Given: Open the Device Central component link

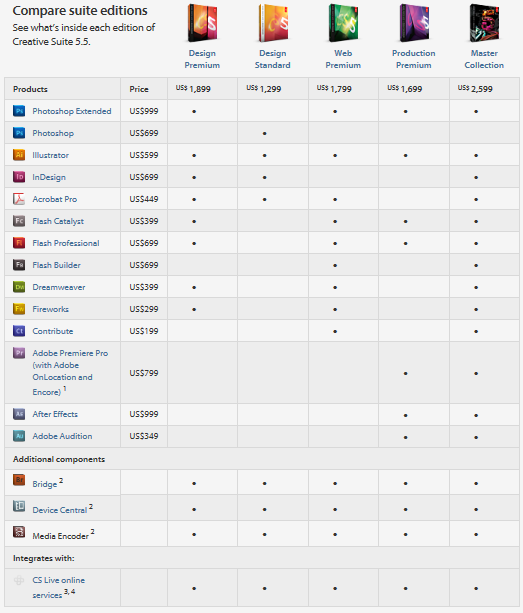Looking at the screenshot, I should tap(60, 510).
